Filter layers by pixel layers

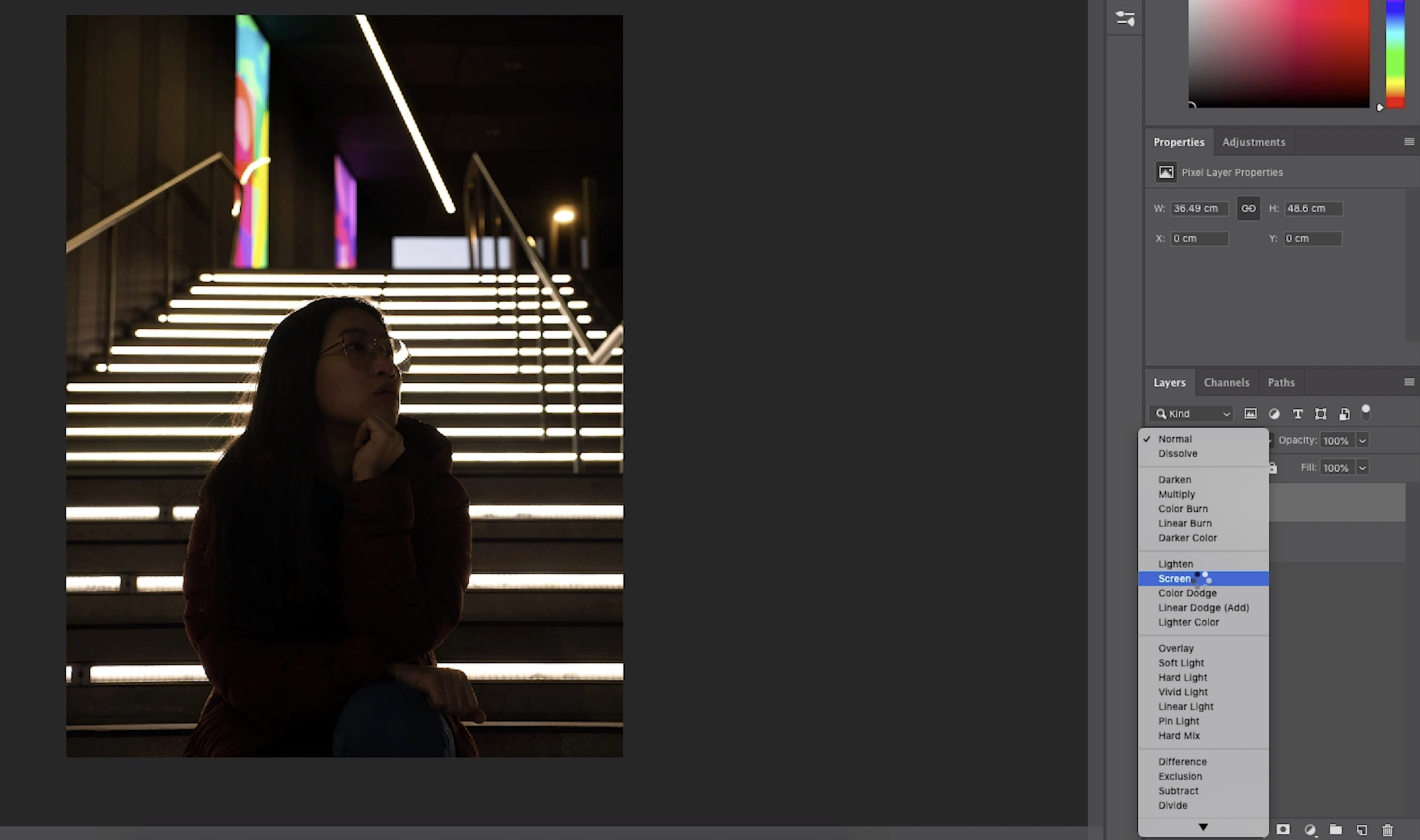pyautogui.click(x=1250, y=414)
